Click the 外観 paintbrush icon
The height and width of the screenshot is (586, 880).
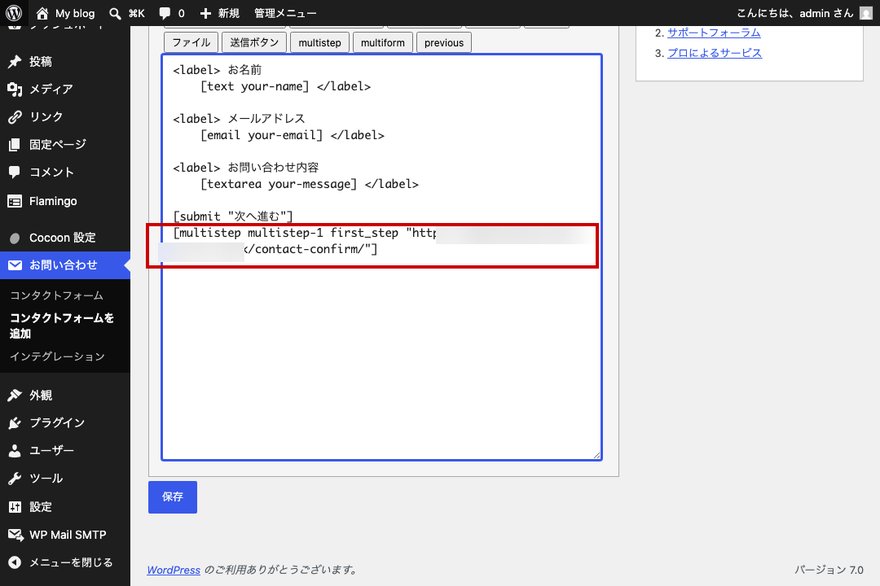tap(15, 395)
